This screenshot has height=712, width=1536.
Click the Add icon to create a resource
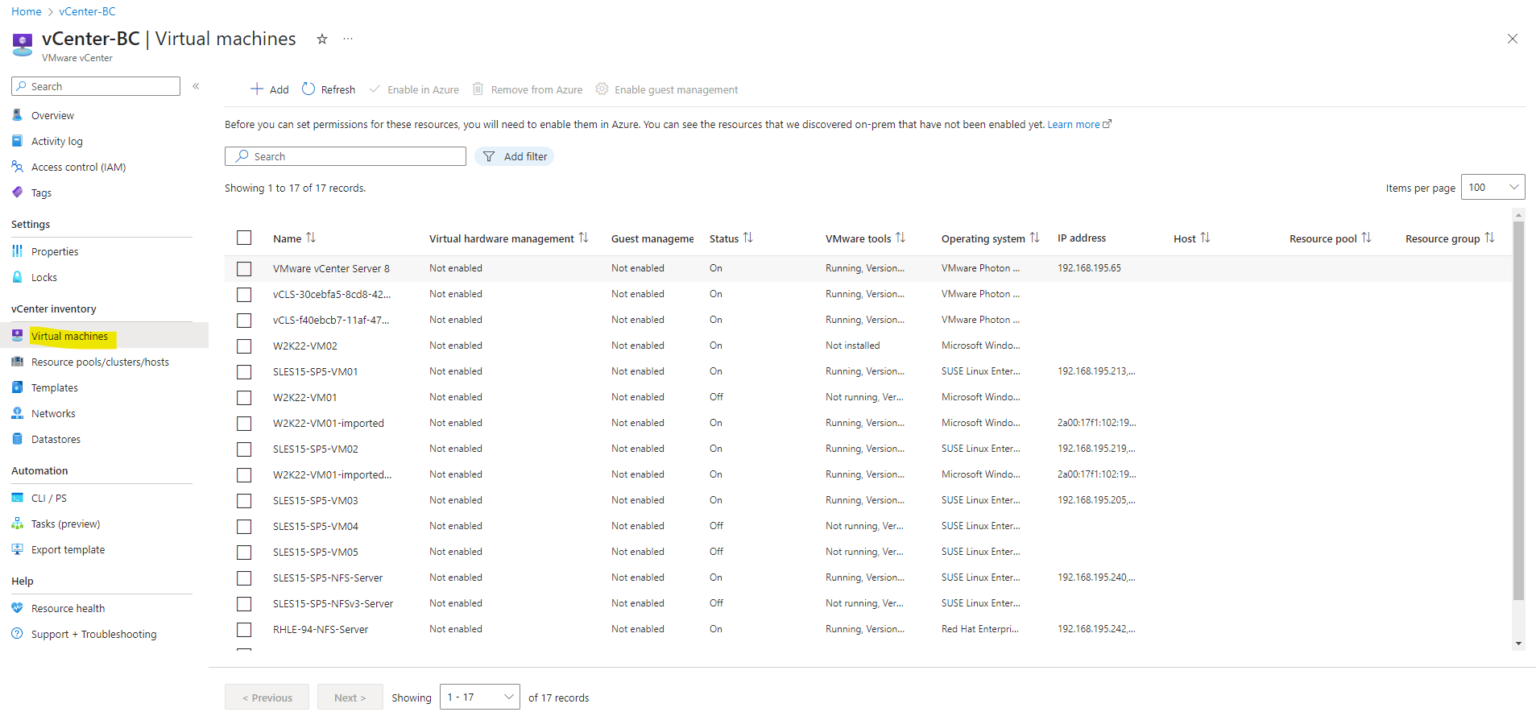(x=256, y=89)
